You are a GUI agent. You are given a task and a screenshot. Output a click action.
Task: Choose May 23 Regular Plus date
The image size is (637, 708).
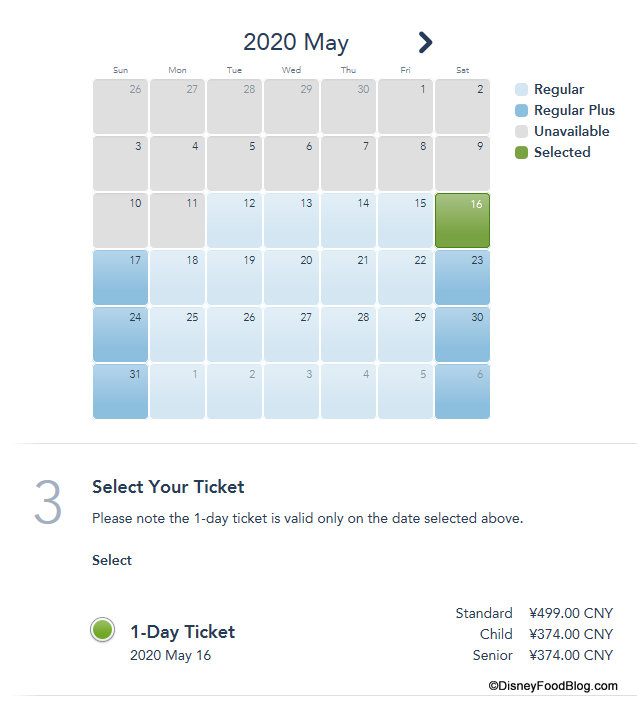pyautogui.click(x=463, y=277)
